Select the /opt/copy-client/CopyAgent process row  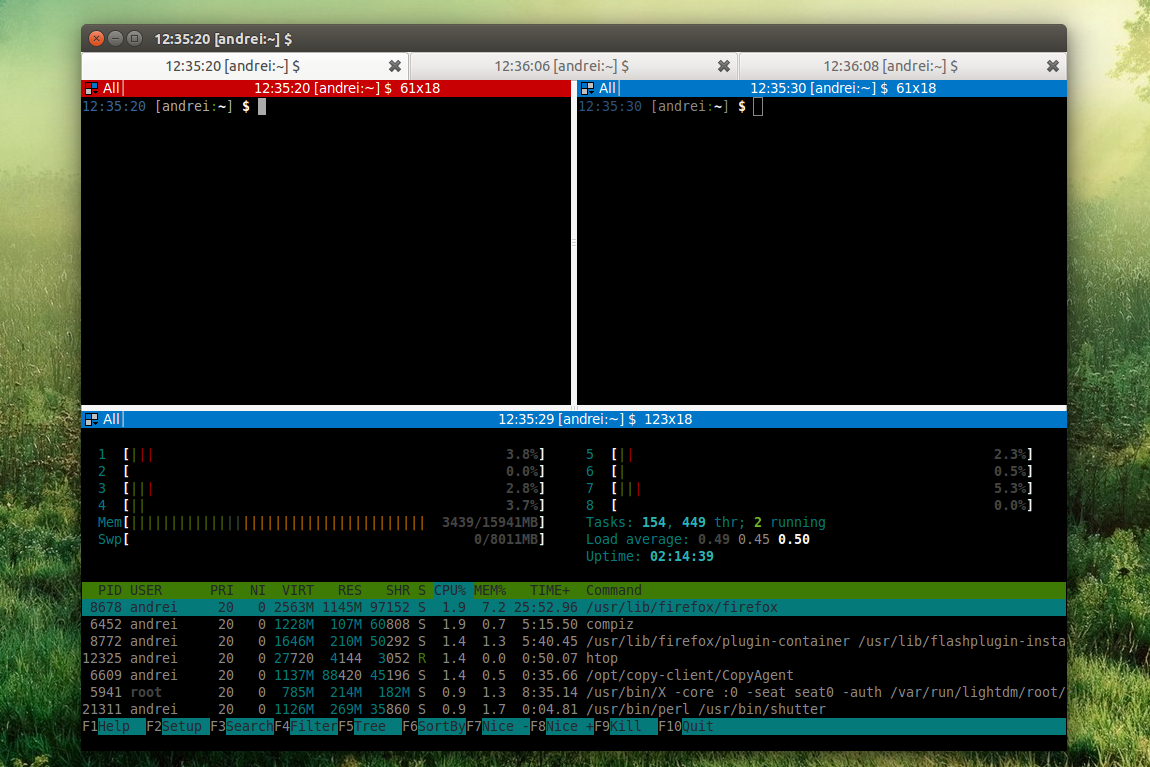[574, 675]
